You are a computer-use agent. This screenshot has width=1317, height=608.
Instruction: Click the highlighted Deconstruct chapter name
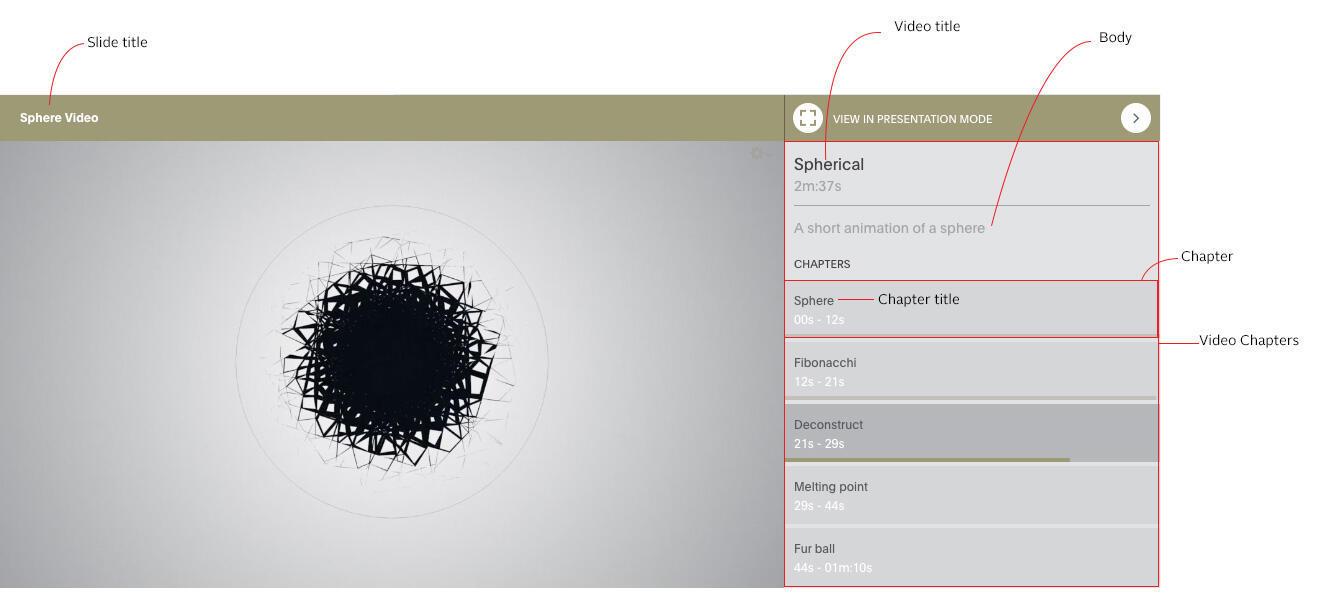[828, 425]
